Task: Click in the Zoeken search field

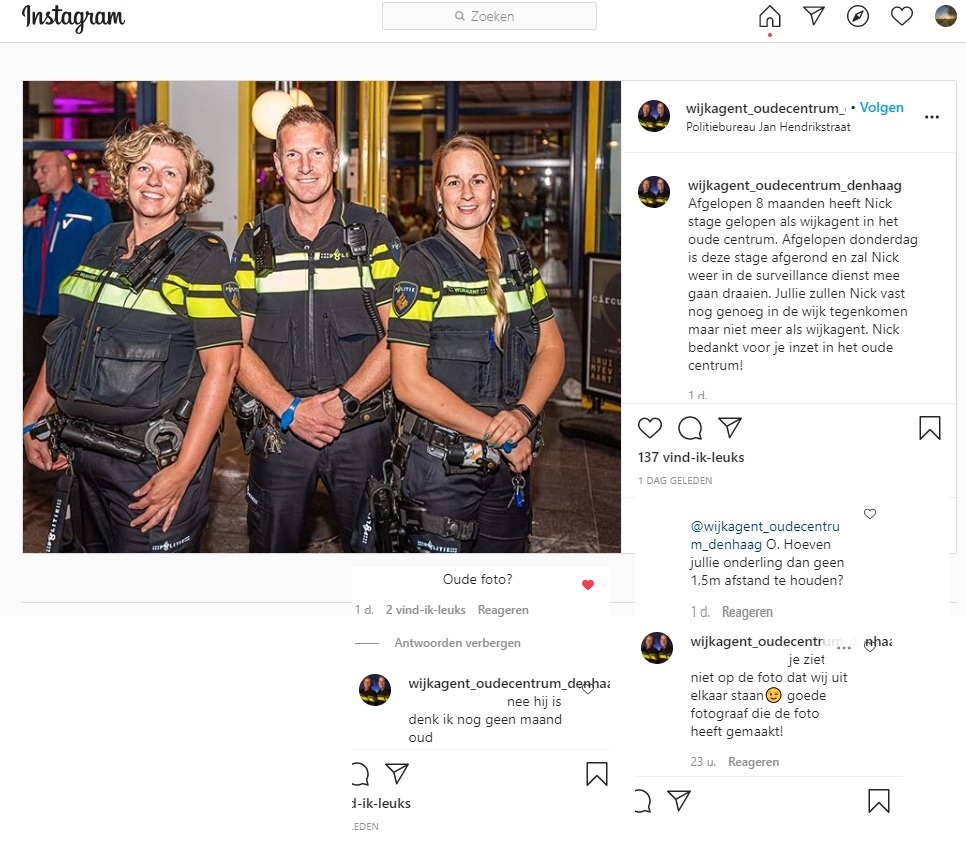Action: [489, 16]
